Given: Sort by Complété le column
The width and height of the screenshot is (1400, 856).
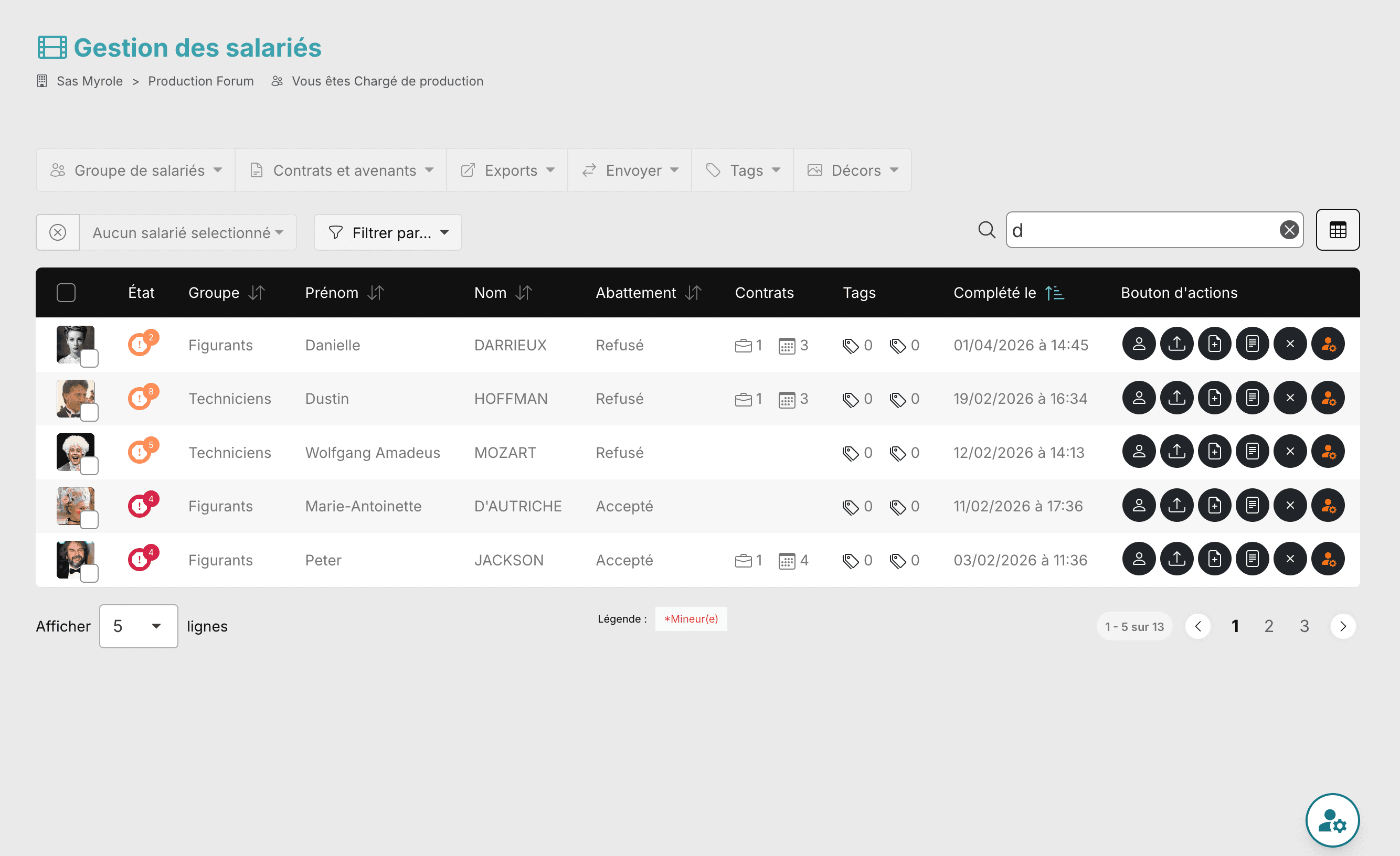Looking at the screenshot, I should coord(1054,293).
